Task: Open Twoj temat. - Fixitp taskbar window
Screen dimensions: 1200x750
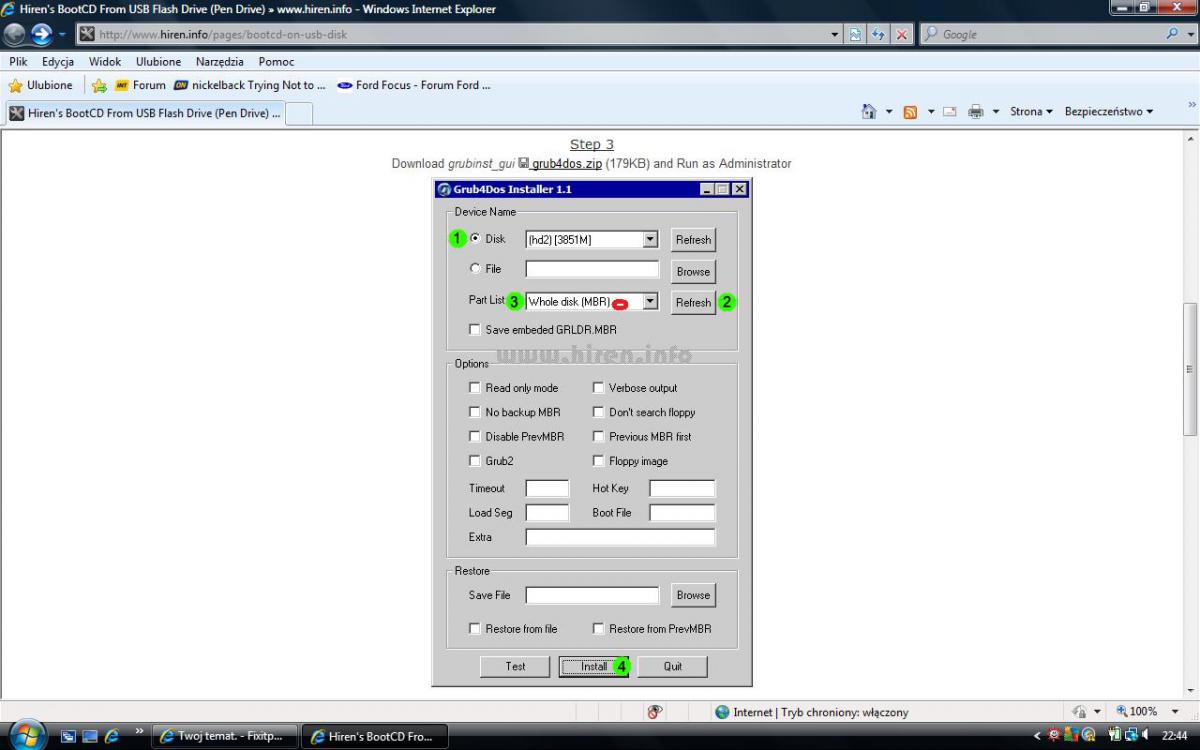Action: click(225, 736)
